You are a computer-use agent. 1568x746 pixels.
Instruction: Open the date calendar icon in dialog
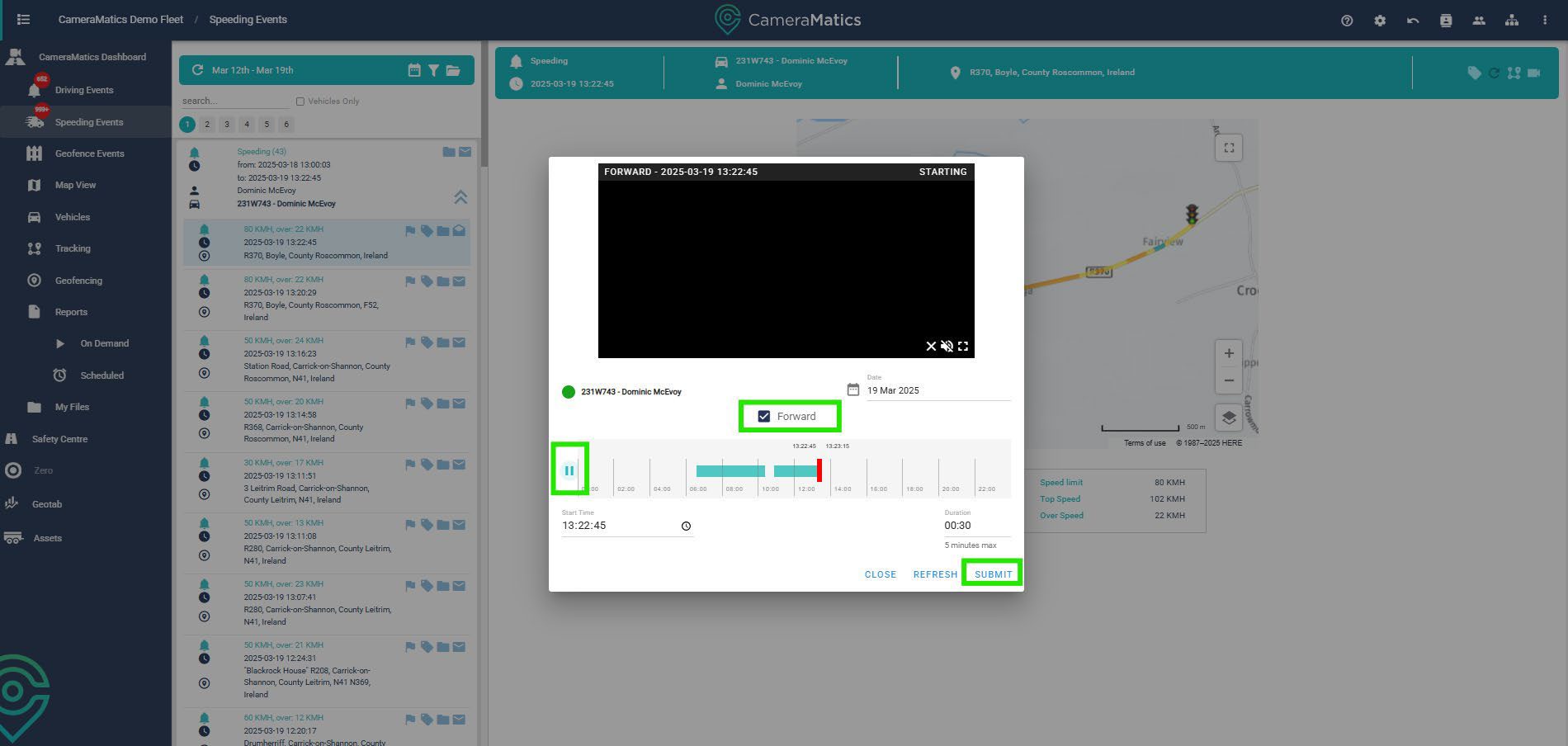(x=853, y=390)
